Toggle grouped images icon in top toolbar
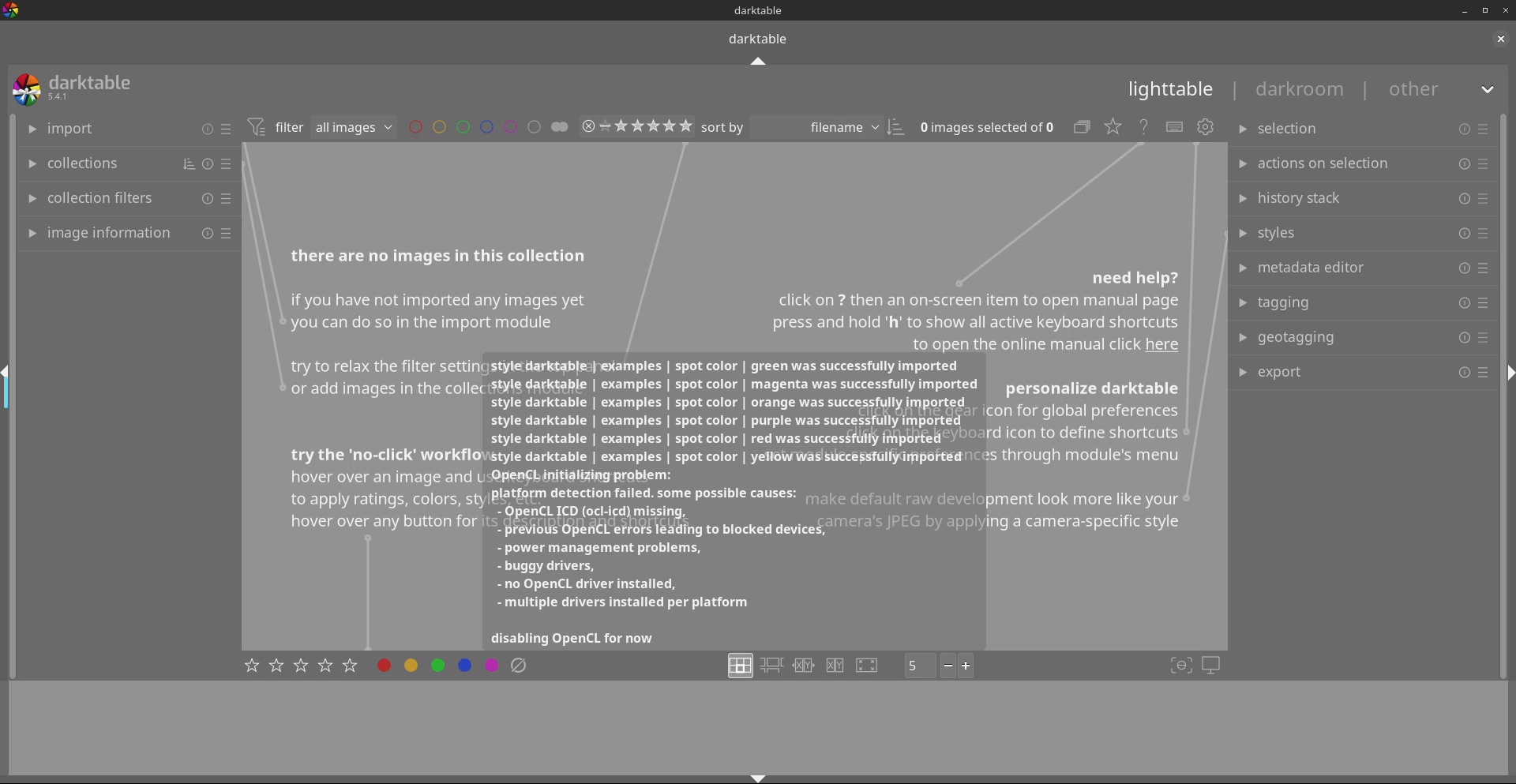Screen dimensions: 1516x784 point(1082,127)
